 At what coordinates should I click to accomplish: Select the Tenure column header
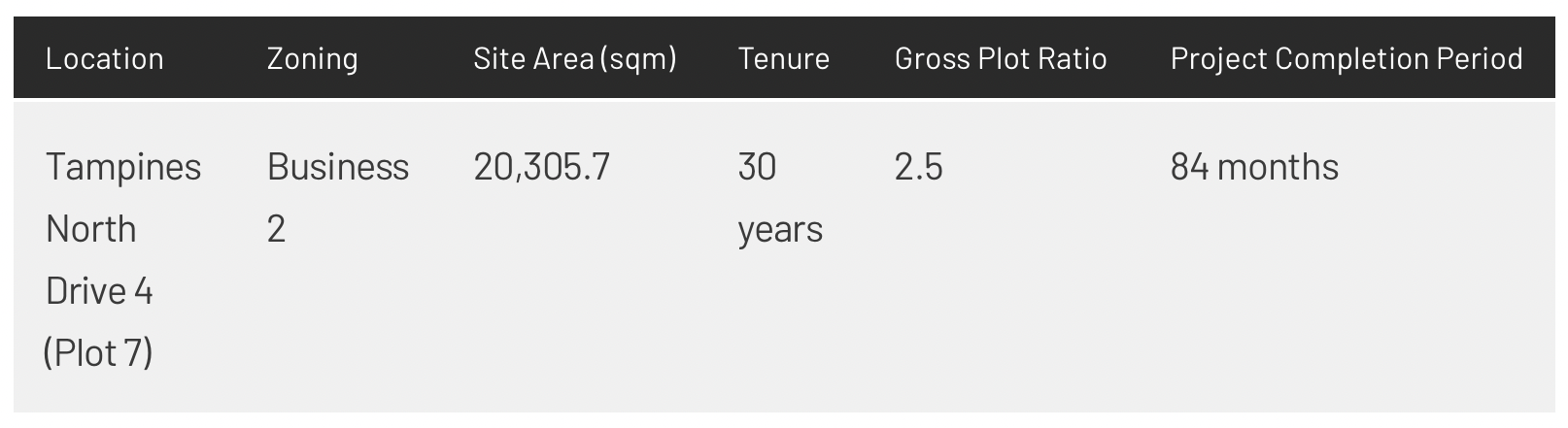pyautogui.click(x=783, y=59)
